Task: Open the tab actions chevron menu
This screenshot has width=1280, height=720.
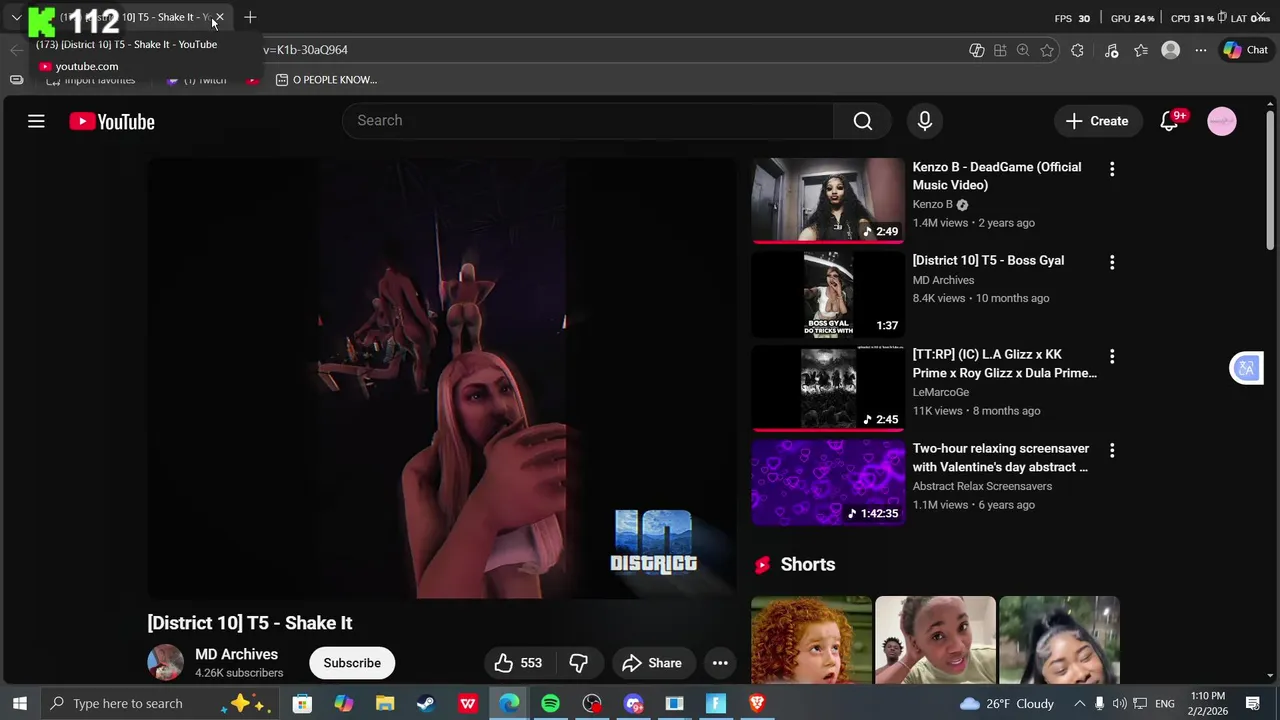Action: (16, 17)
